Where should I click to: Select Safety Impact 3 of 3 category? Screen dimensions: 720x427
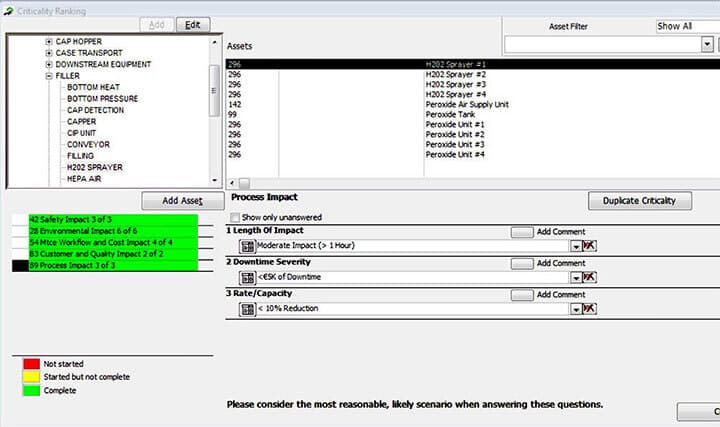click(113, 219)
